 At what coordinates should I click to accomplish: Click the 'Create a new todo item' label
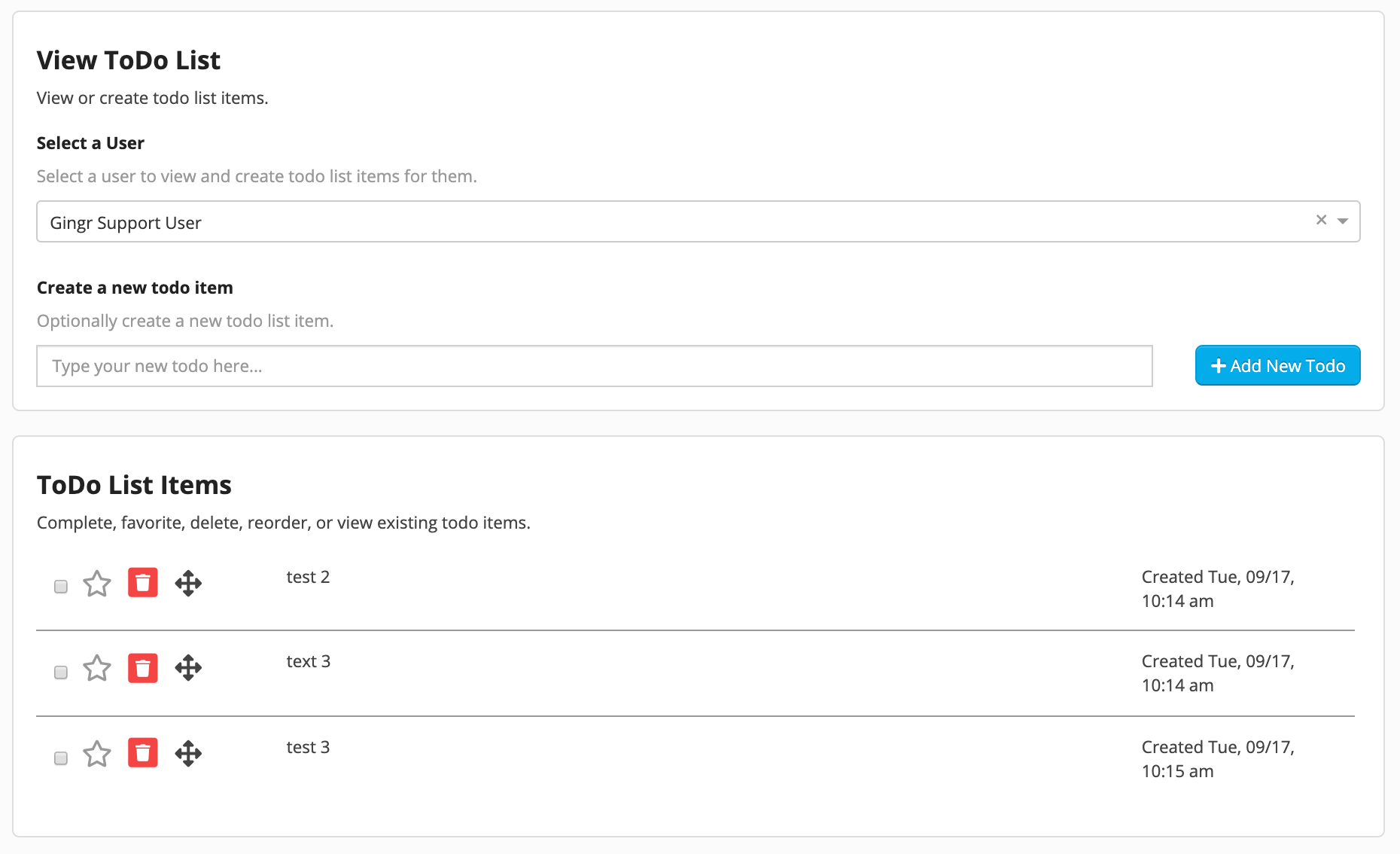pos(135,288)
